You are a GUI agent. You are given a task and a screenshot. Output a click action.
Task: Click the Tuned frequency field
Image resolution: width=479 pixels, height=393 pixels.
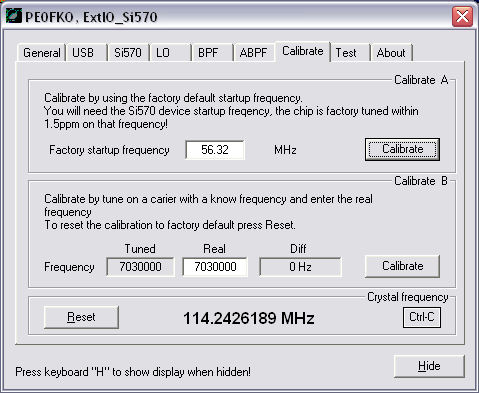tap(140, 267)
